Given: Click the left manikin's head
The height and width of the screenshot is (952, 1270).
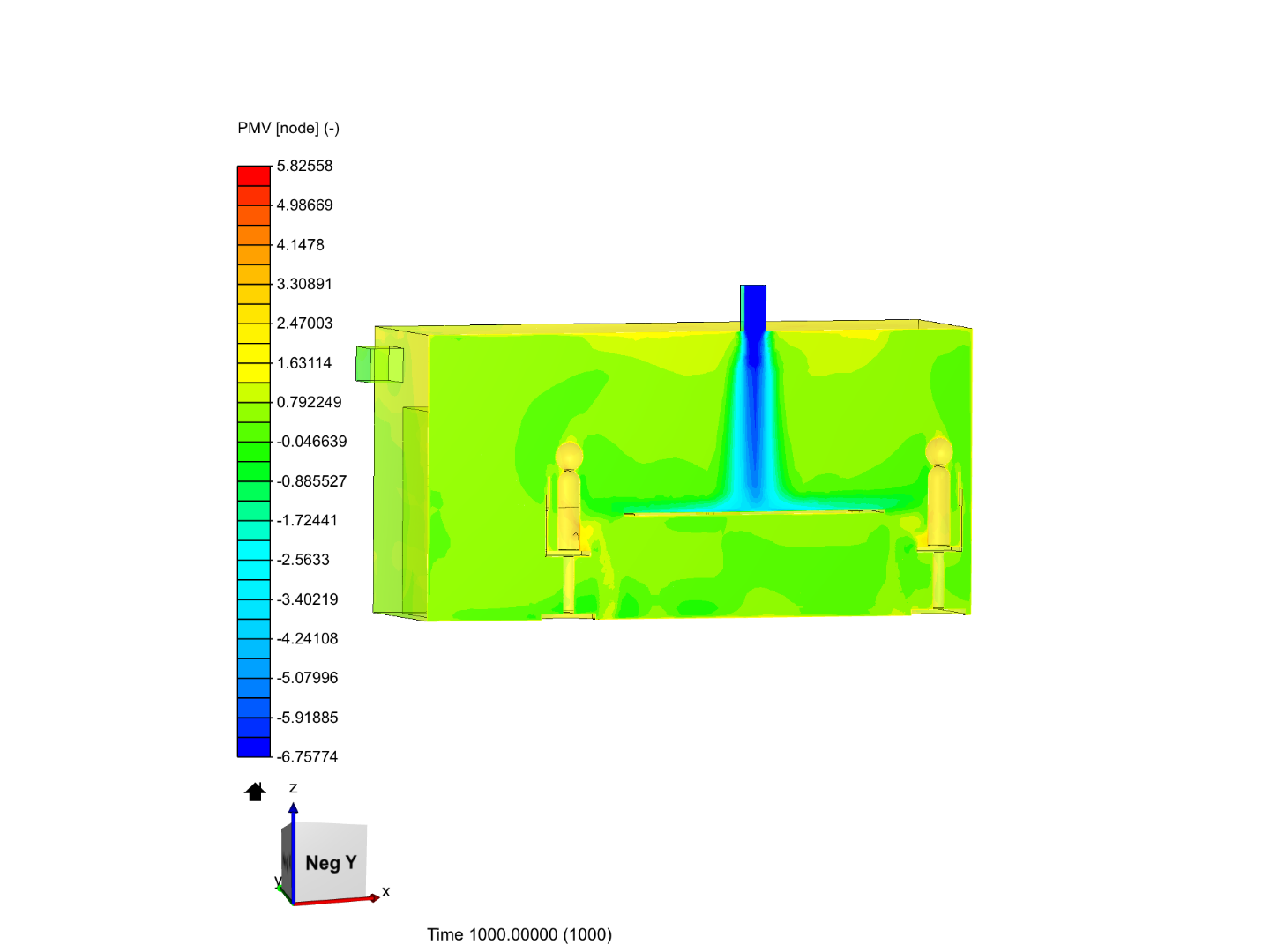Looking at the screenshot, I should click(x=569, y=456).
